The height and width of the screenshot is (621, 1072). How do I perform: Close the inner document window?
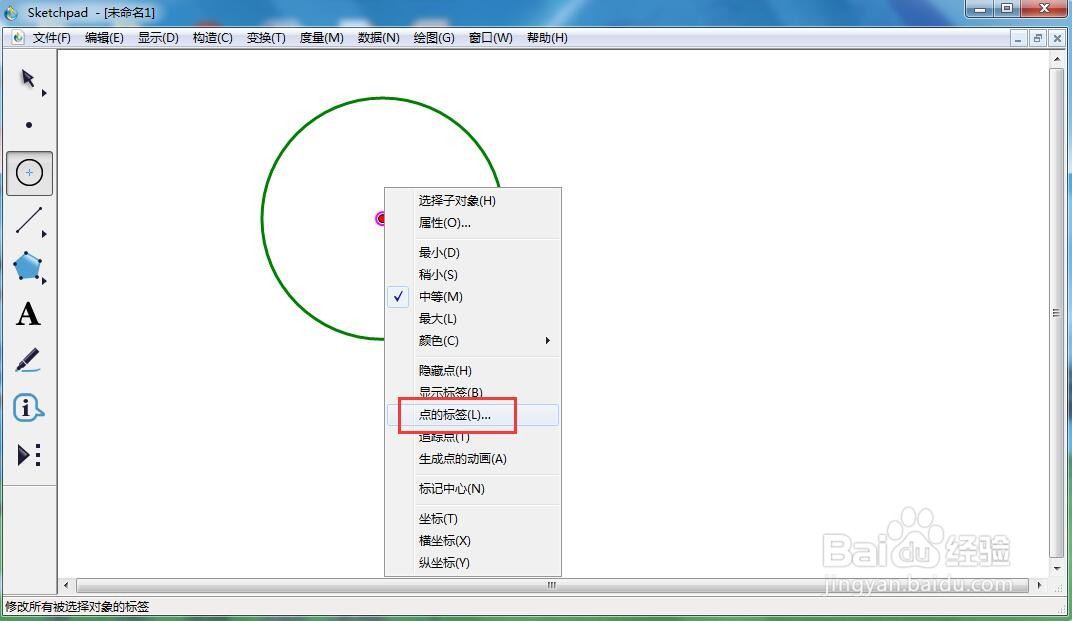[x=1057, y=38]
